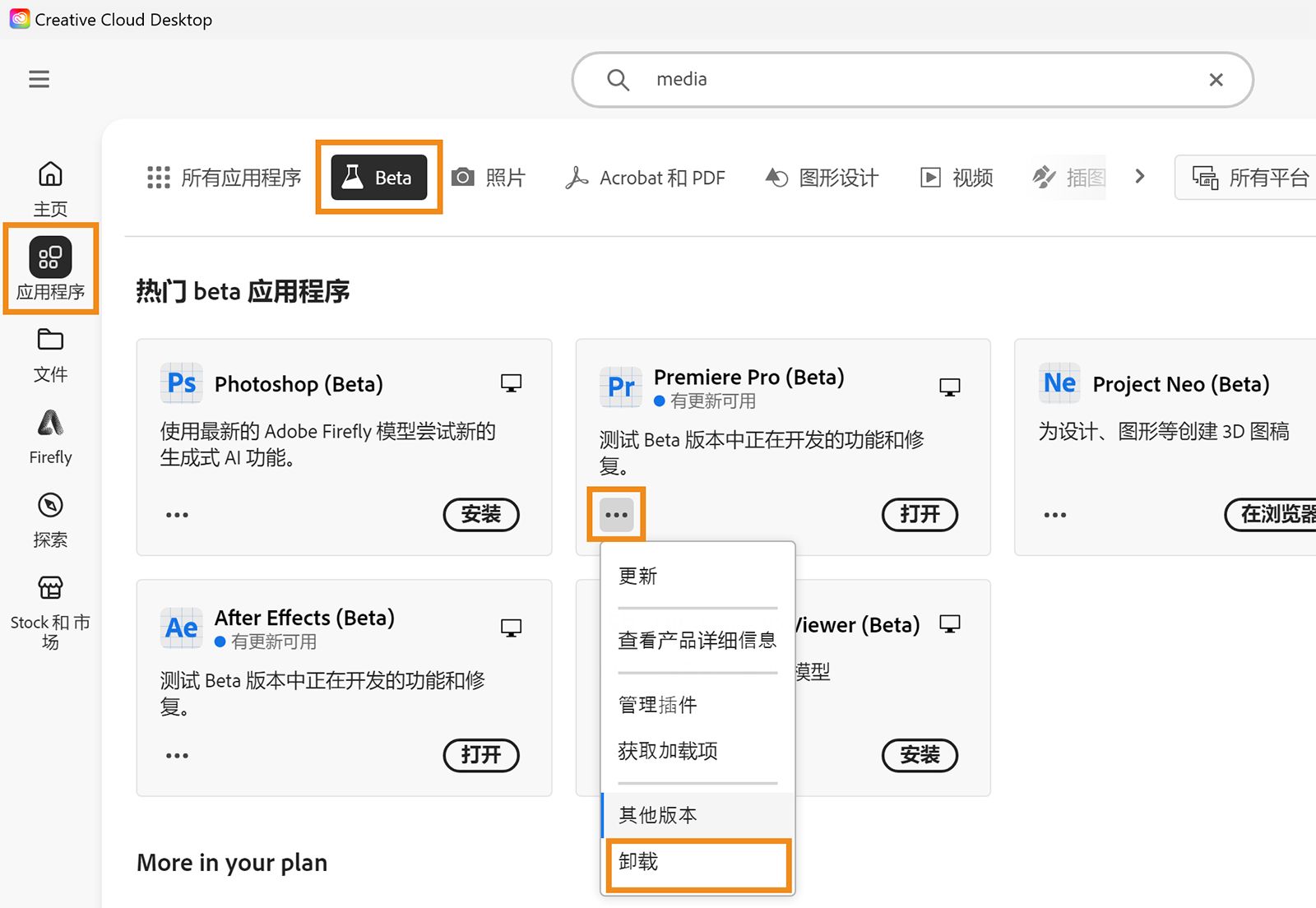1316x908 pixels.
Task: Open Files (文件) in sidebar
Action: click(50, 355)
